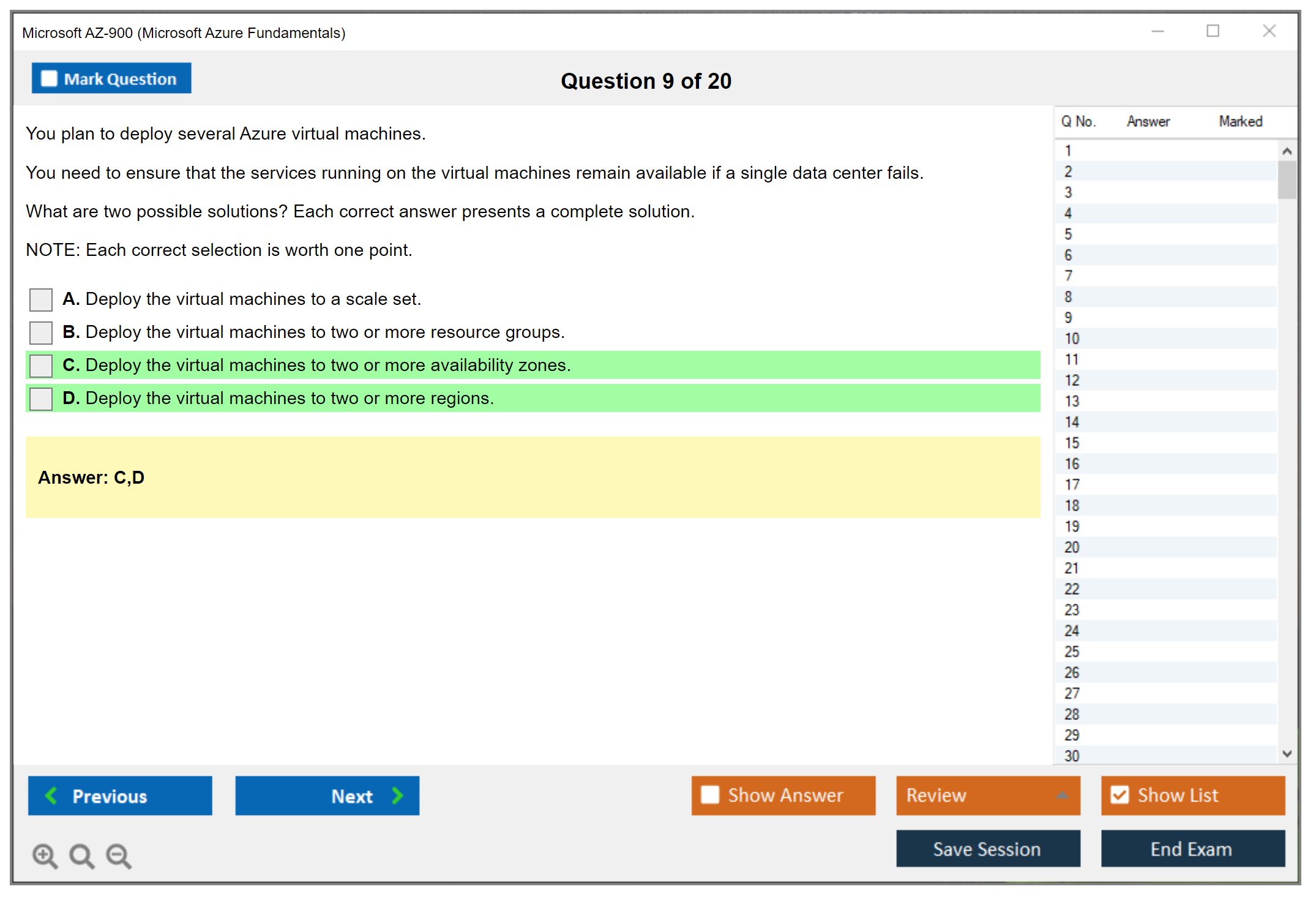Maximize the AZ-900 exam window
Image resolution: width=1316 pixels, height=900 pixels.
click(x=1213, y=31)
